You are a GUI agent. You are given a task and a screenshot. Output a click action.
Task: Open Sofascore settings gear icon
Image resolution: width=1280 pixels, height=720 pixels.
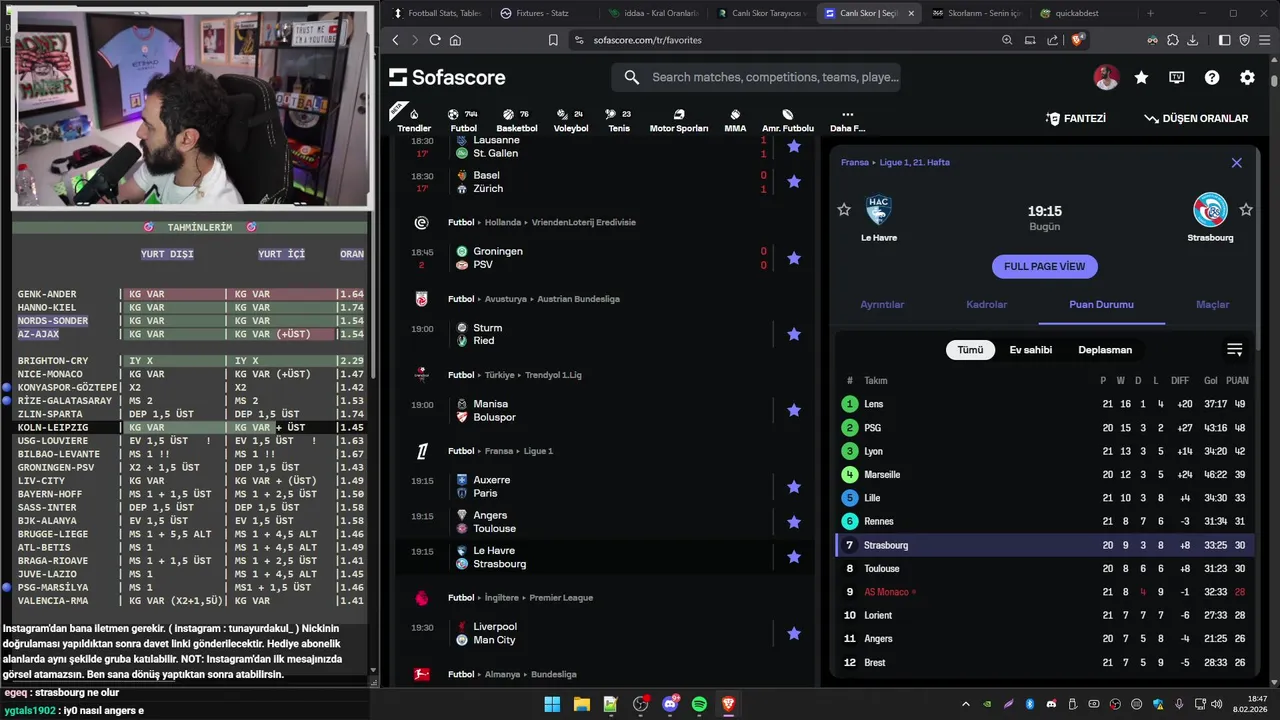(1247, 77)
